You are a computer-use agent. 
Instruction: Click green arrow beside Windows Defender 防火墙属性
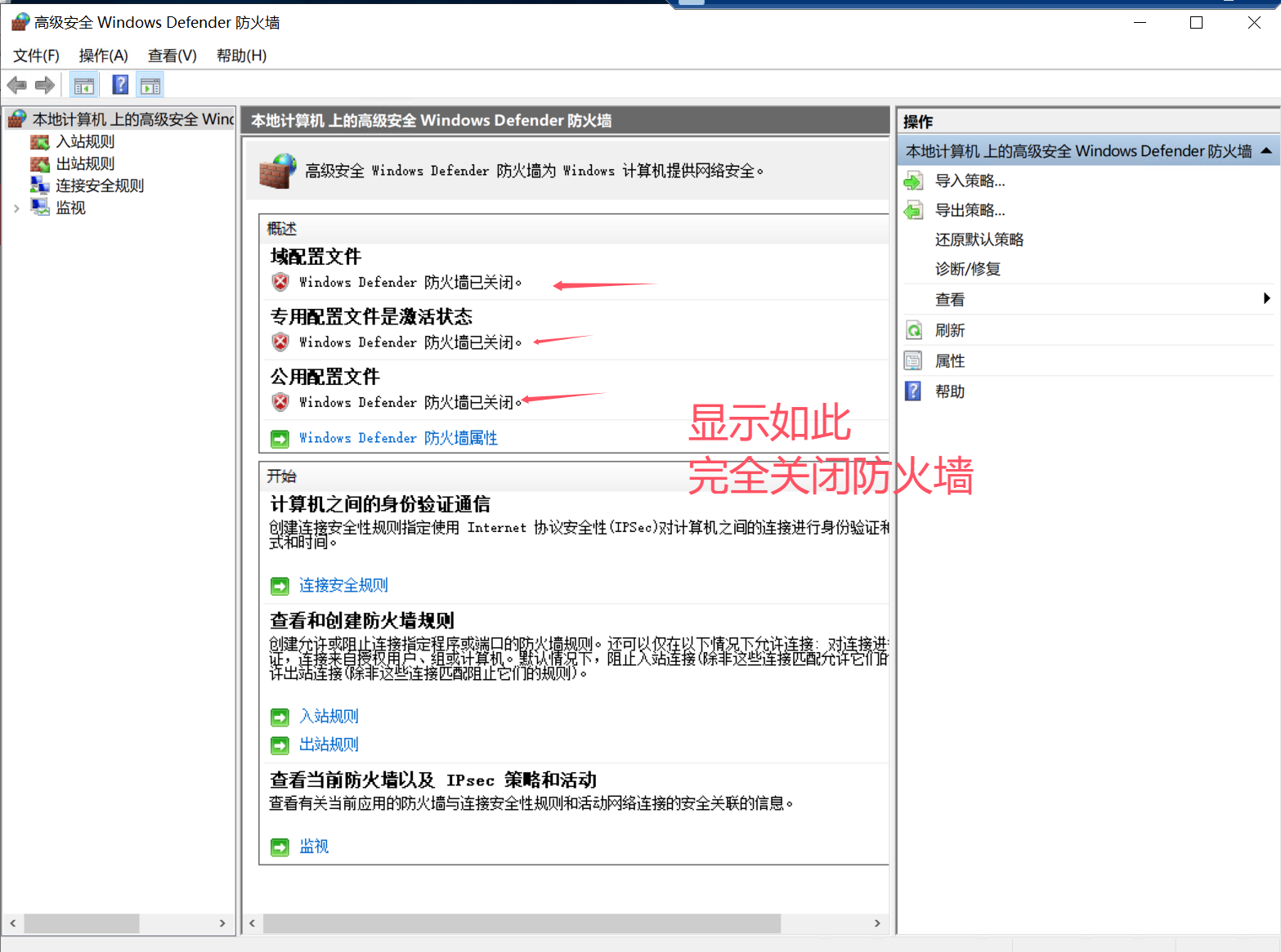click(280, 439)
